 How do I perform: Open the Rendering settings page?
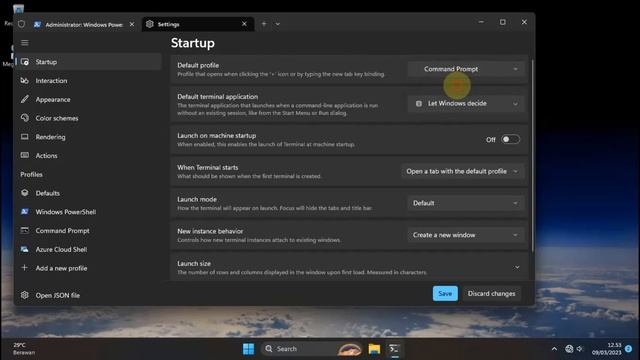[x=88, y=137]
